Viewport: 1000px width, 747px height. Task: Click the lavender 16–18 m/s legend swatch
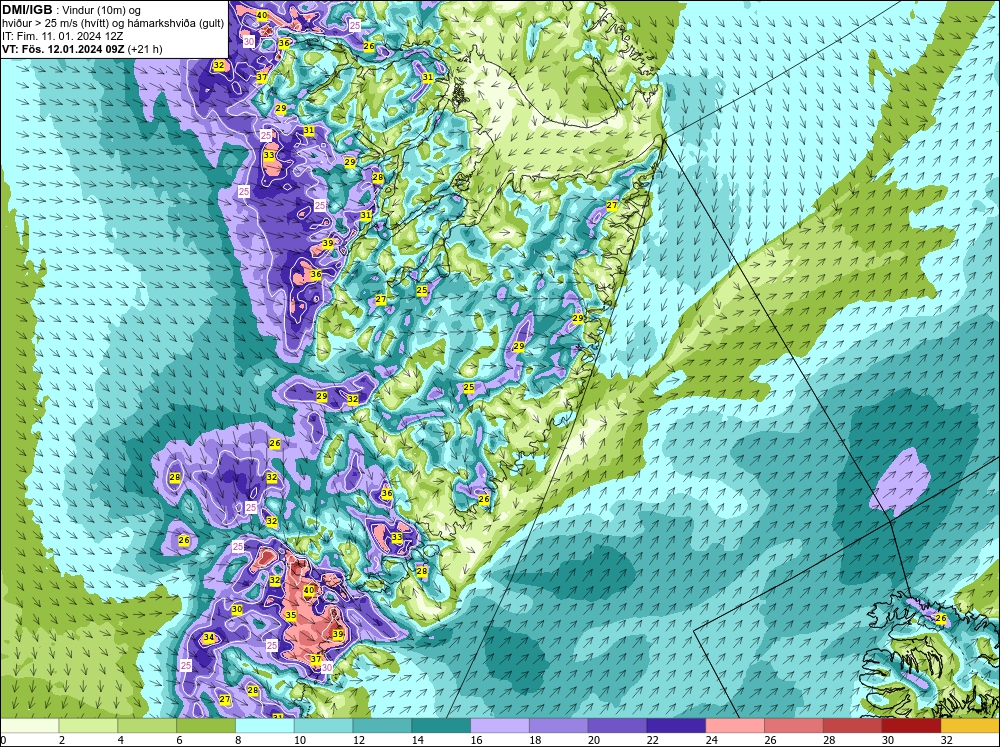pyautogui.click(x=500, y=726)
